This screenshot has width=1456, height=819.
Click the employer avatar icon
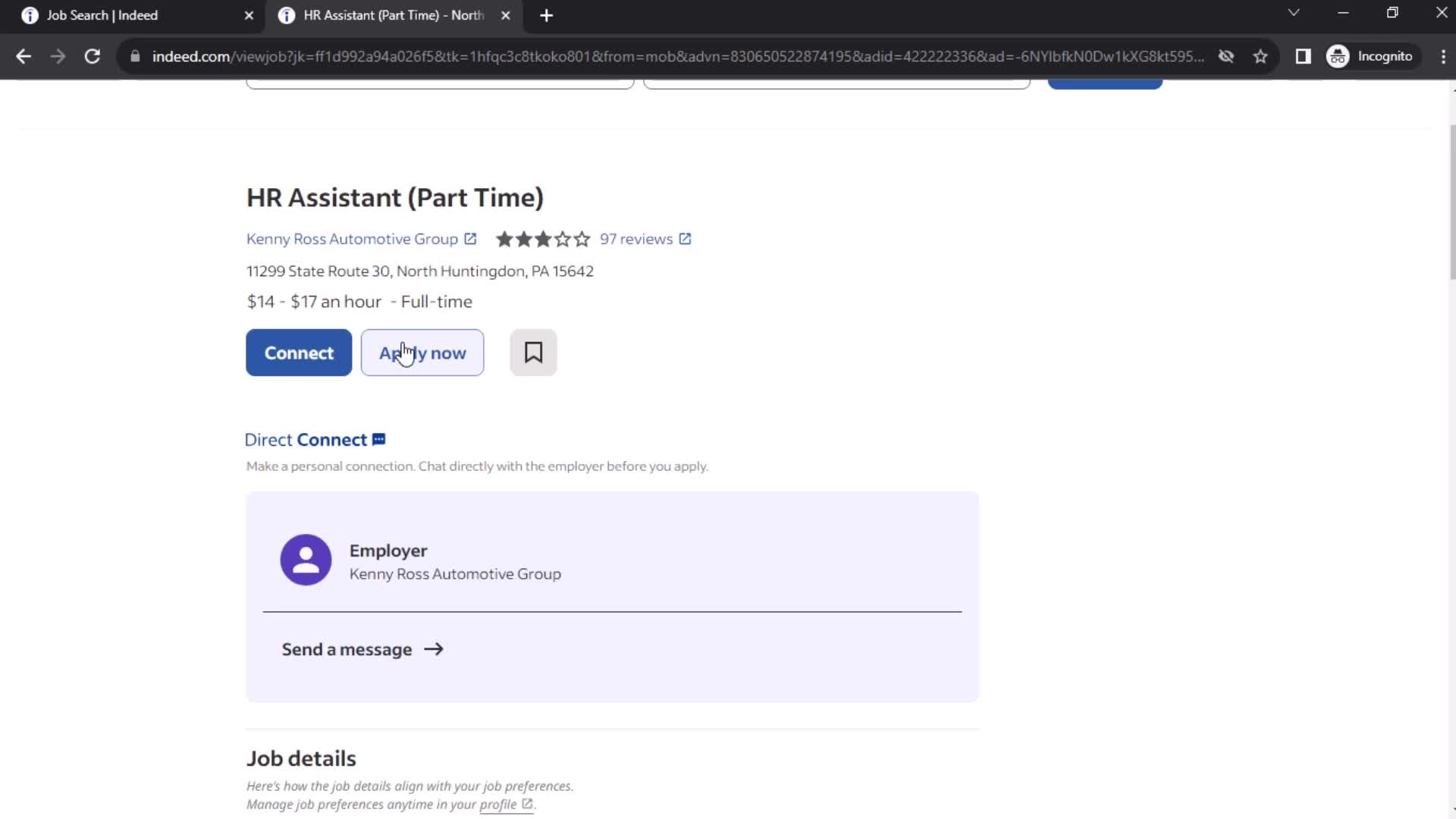click(306, 560)
